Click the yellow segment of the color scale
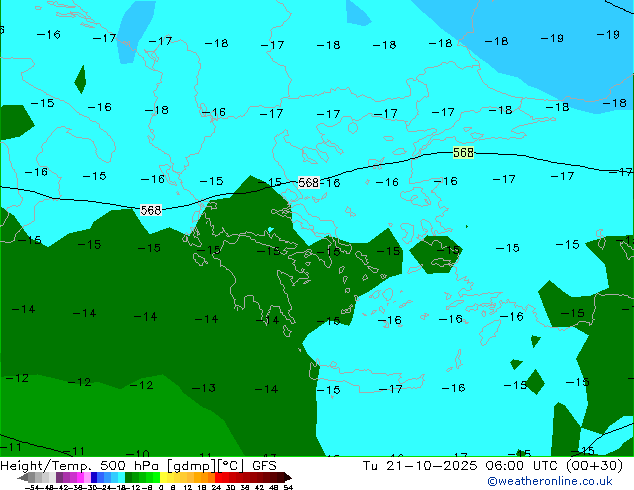Viewport: 634px width, 490px height. tap(163, 477)
